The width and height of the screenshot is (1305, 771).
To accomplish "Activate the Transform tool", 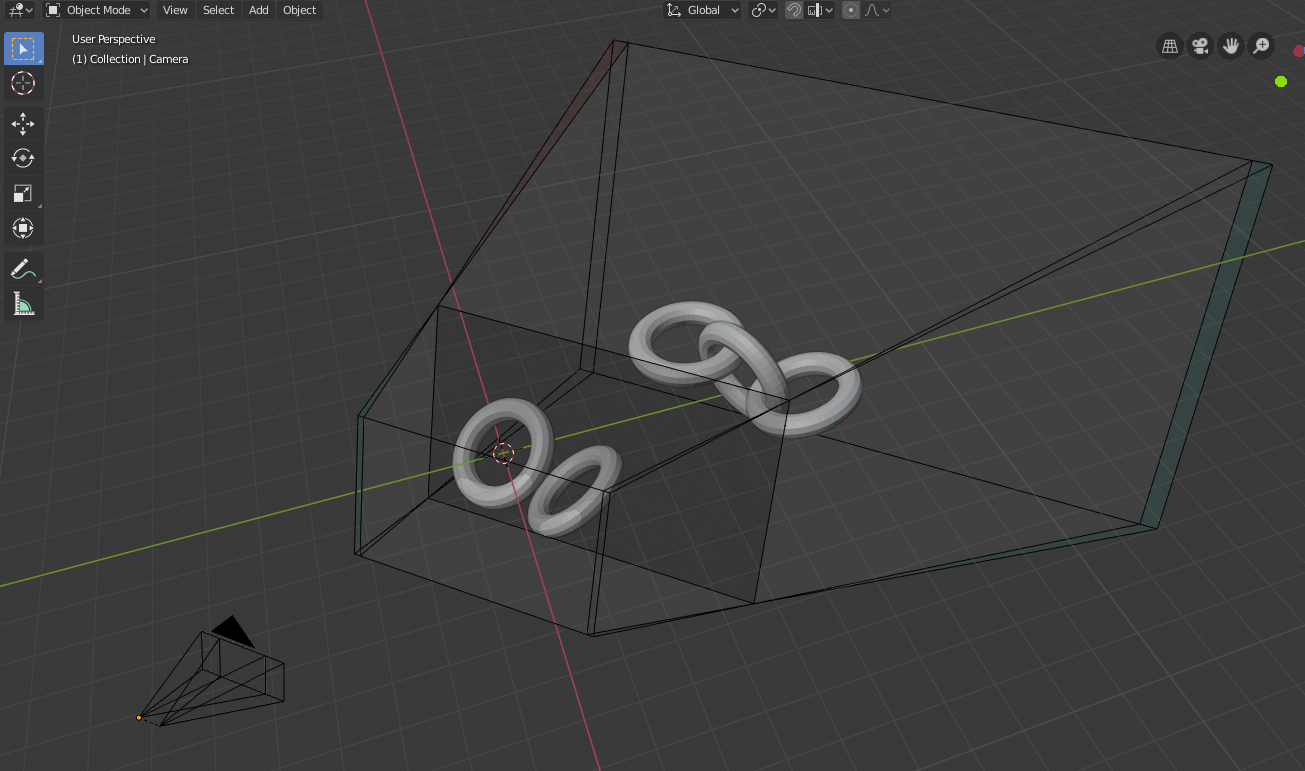I will pyautogui.click(x=23, y=229).
